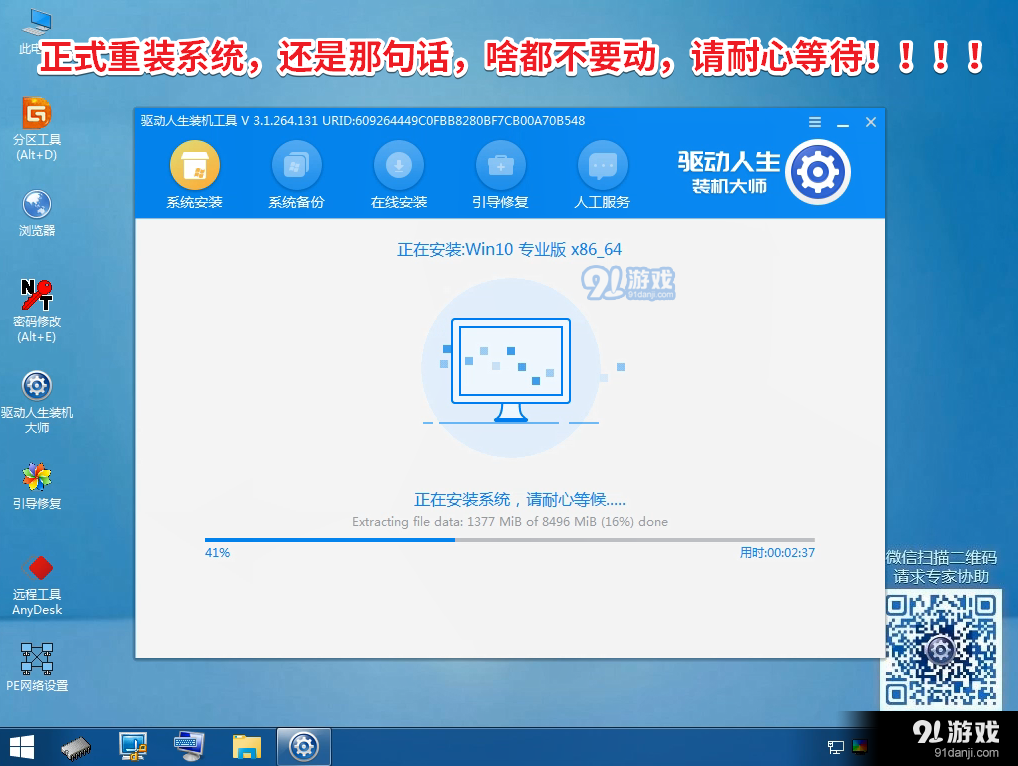Select the 系统安装 tab icon
This screenshot has height=766, width=1018.
195,166
